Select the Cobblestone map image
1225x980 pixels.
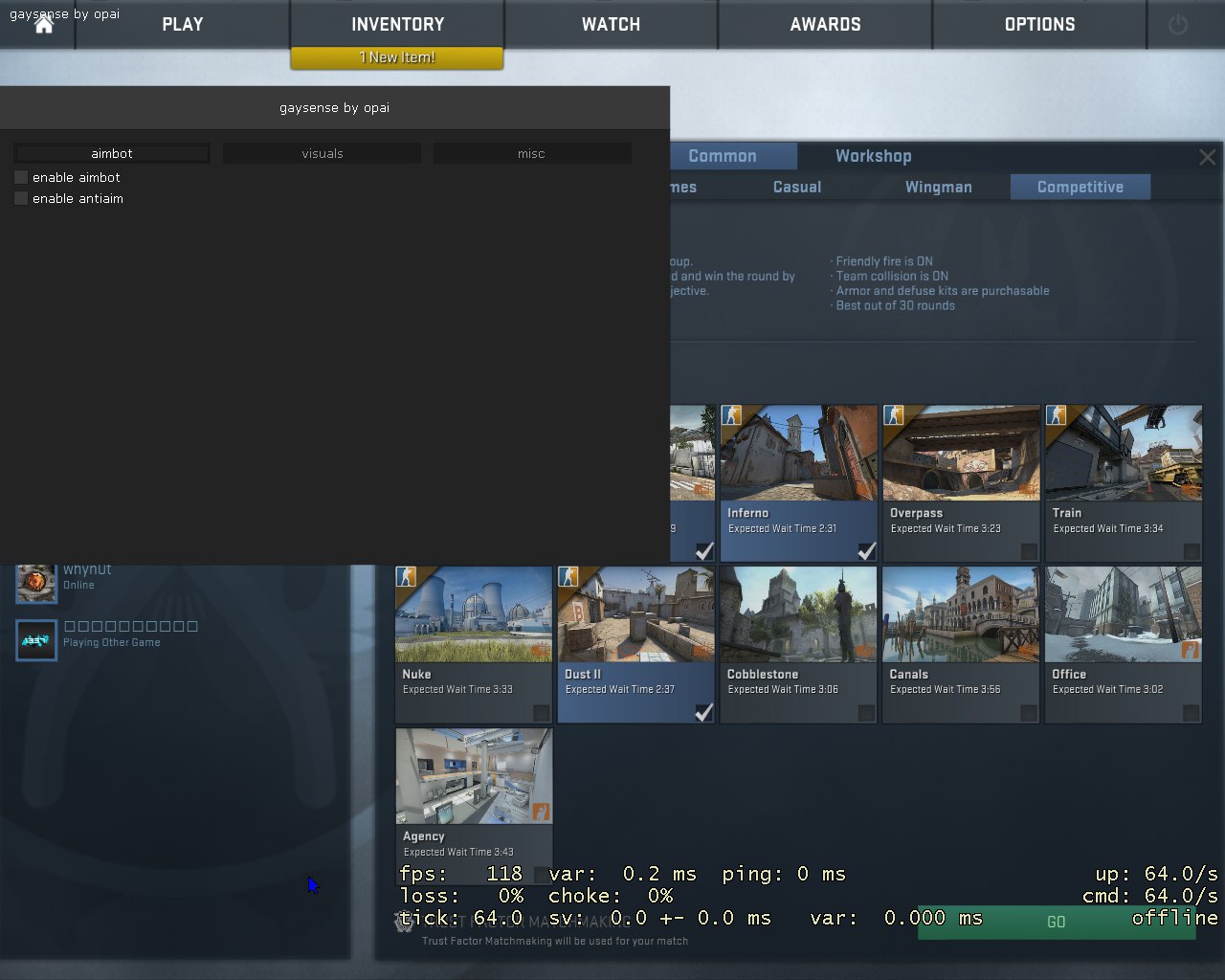point(798,614)
